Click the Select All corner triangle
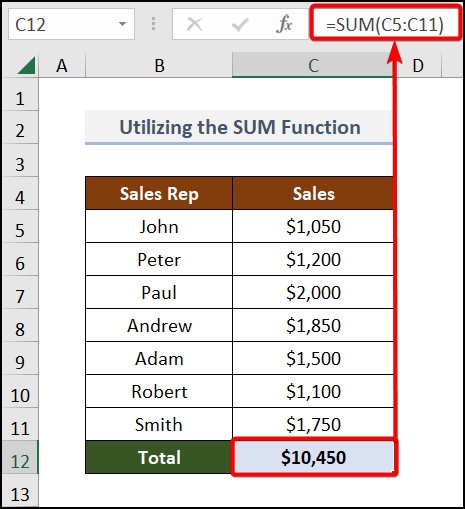465x509 pixels. 27,65
